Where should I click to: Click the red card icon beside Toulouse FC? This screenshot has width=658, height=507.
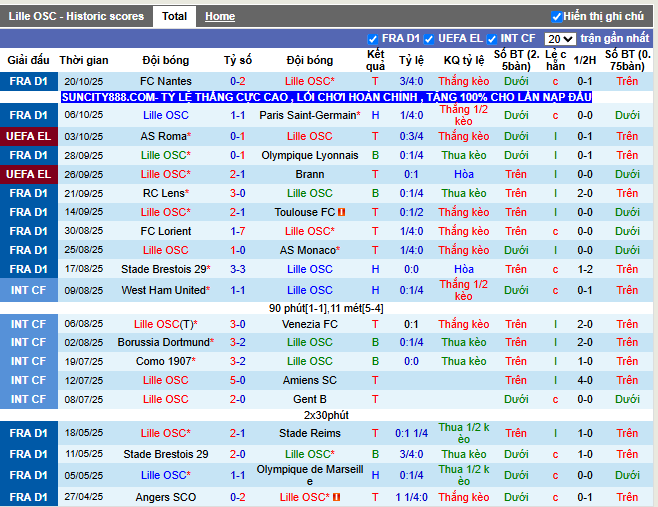point(341,212)
